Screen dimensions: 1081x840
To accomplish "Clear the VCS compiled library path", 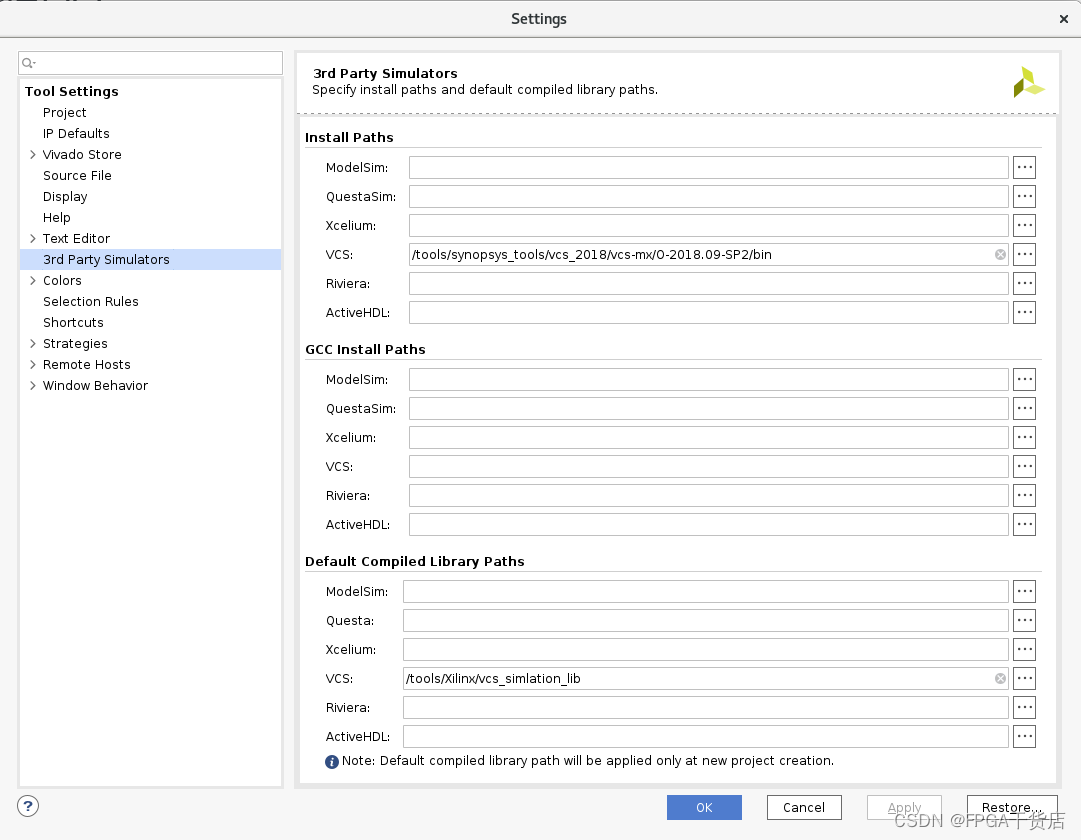I will (x=1000, y=679).
